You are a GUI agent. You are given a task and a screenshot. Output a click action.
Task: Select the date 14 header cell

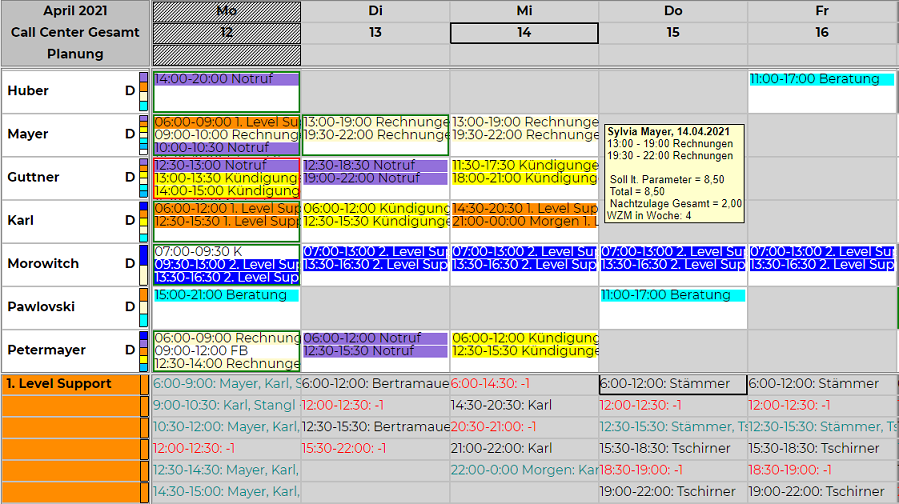pyautogui.click(x=524, y=33)
